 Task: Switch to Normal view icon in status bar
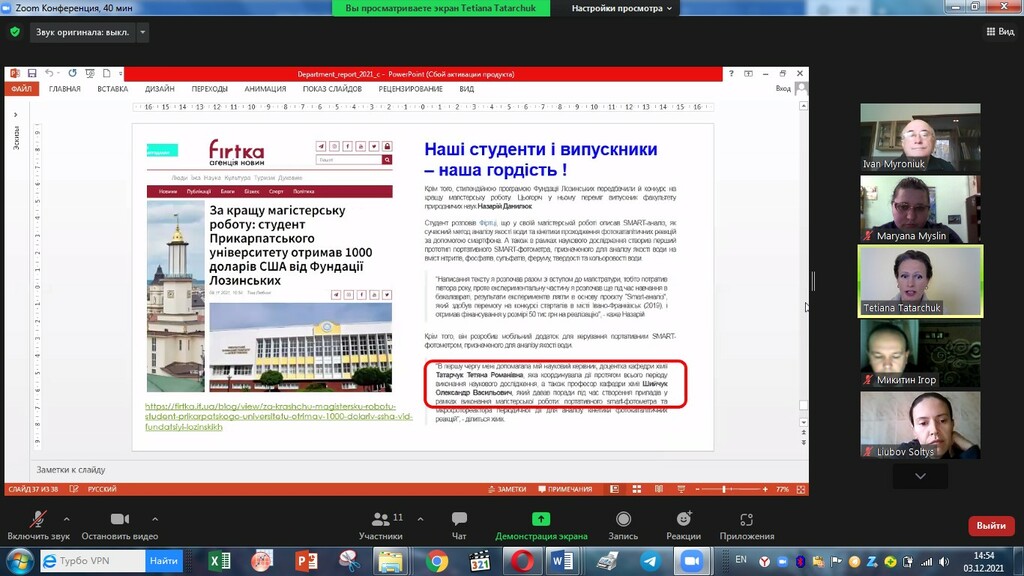pyautogui.click(x=615, y=489)
